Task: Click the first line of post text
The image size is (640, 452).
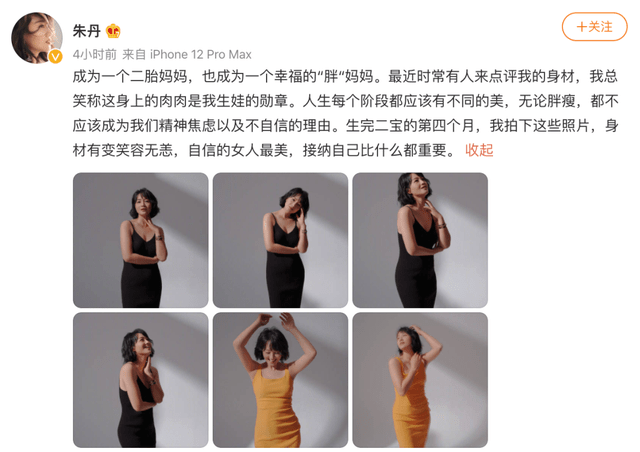Action: pyautogui.click(x=345, y=76)
